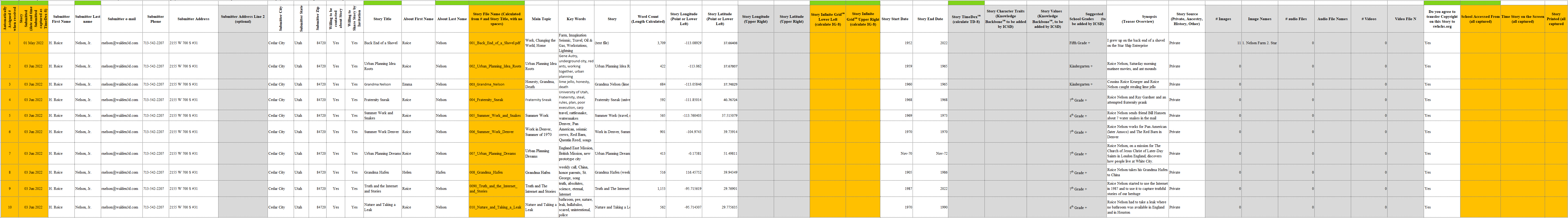Click the 'Suggested School Grades' header
Screen dimensions: 1568x218
tap(1087, 19)
